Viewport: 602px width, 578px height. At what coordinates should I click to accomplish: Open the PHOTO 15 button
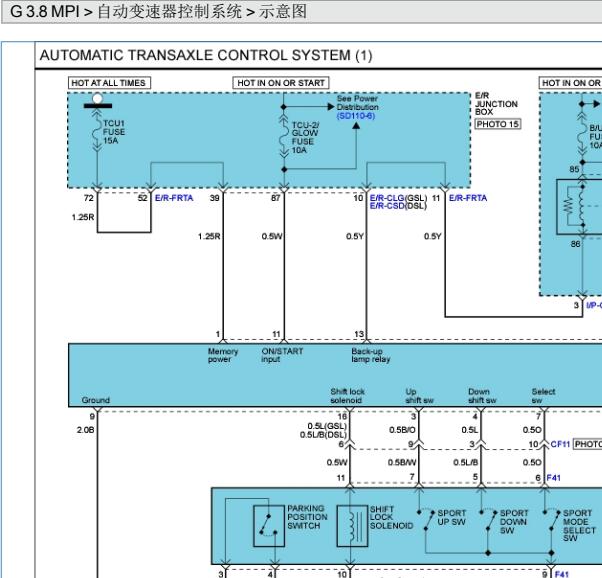click(x=498, y=124)
